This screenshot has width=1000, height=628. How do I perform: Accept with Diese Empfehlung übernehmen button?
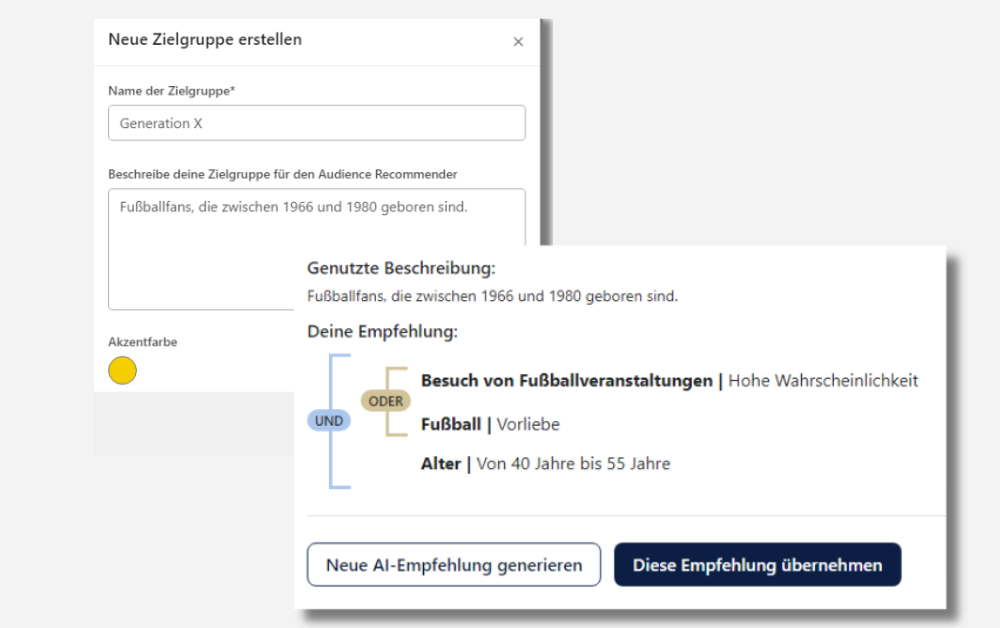click(x=757, y=565)
